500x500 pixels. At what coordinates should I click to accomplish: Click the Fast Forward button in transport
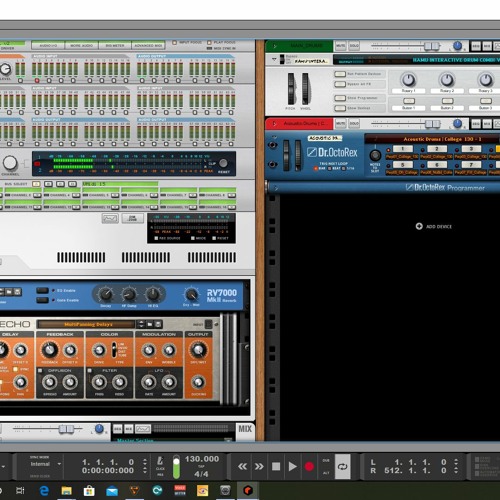tap(259, 466)
